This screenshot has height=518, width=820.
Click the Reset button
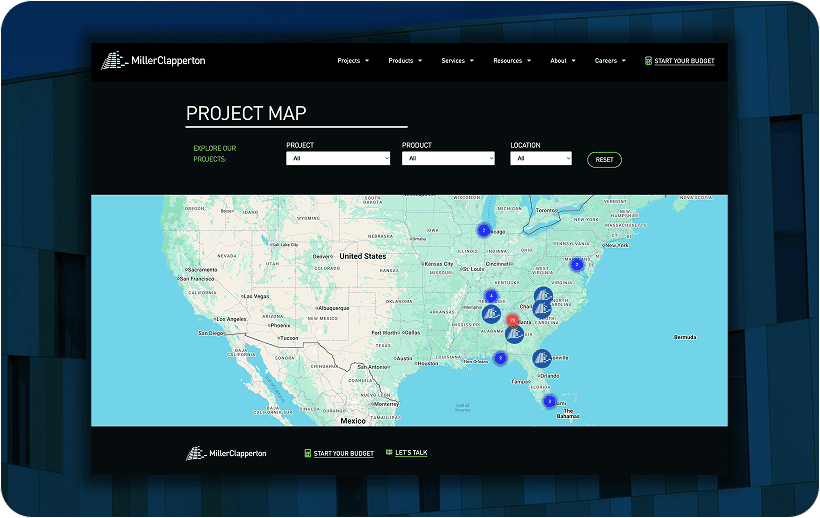pyautogui.click(x=604, y=159)
